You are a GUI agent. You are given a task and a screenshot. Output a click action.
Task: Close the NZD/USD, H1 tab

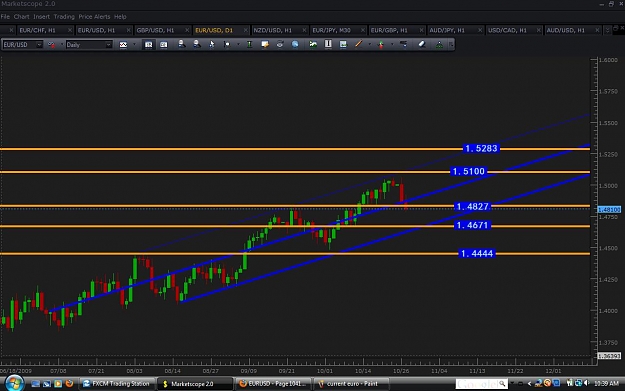coord(304,30)
